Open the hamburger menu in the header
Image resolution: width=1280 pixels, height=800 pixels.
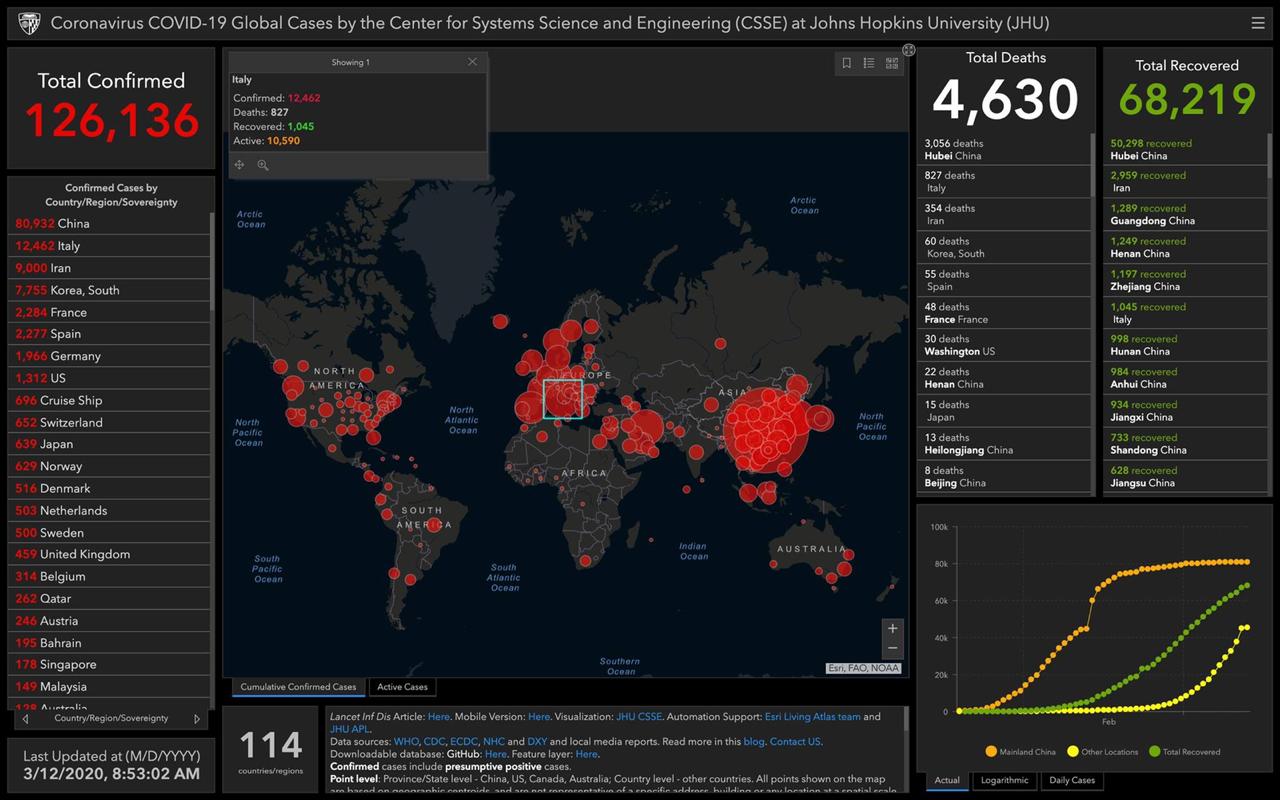coord(1257,23)
